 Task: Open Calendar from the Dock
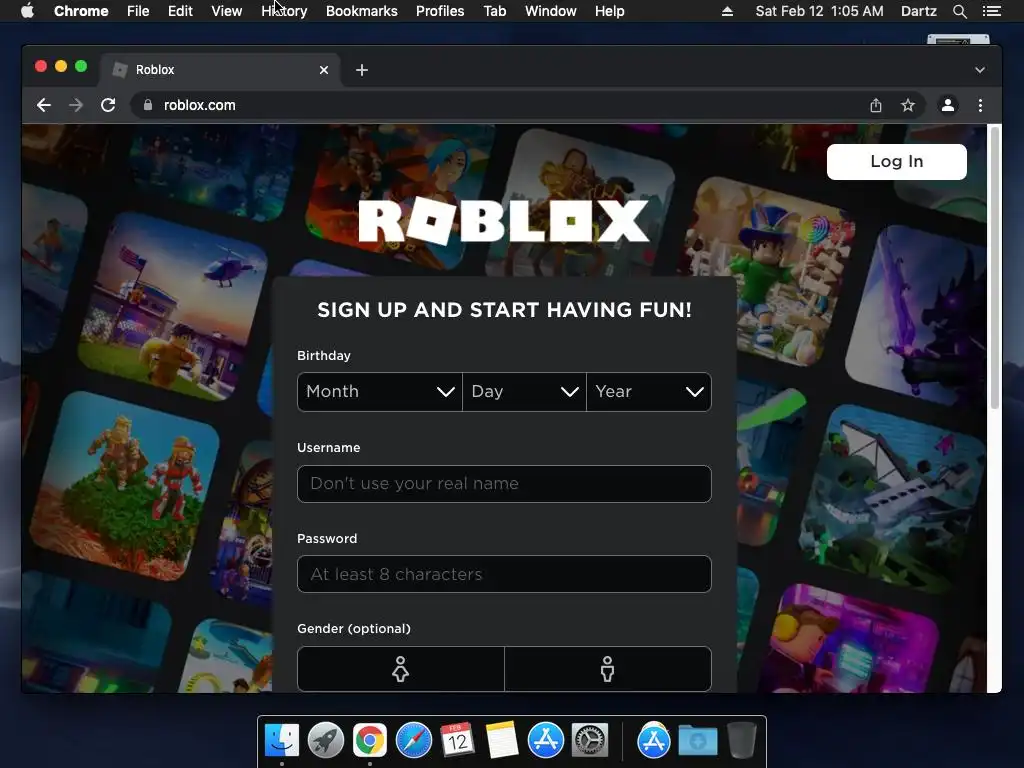tap(457, 740)
